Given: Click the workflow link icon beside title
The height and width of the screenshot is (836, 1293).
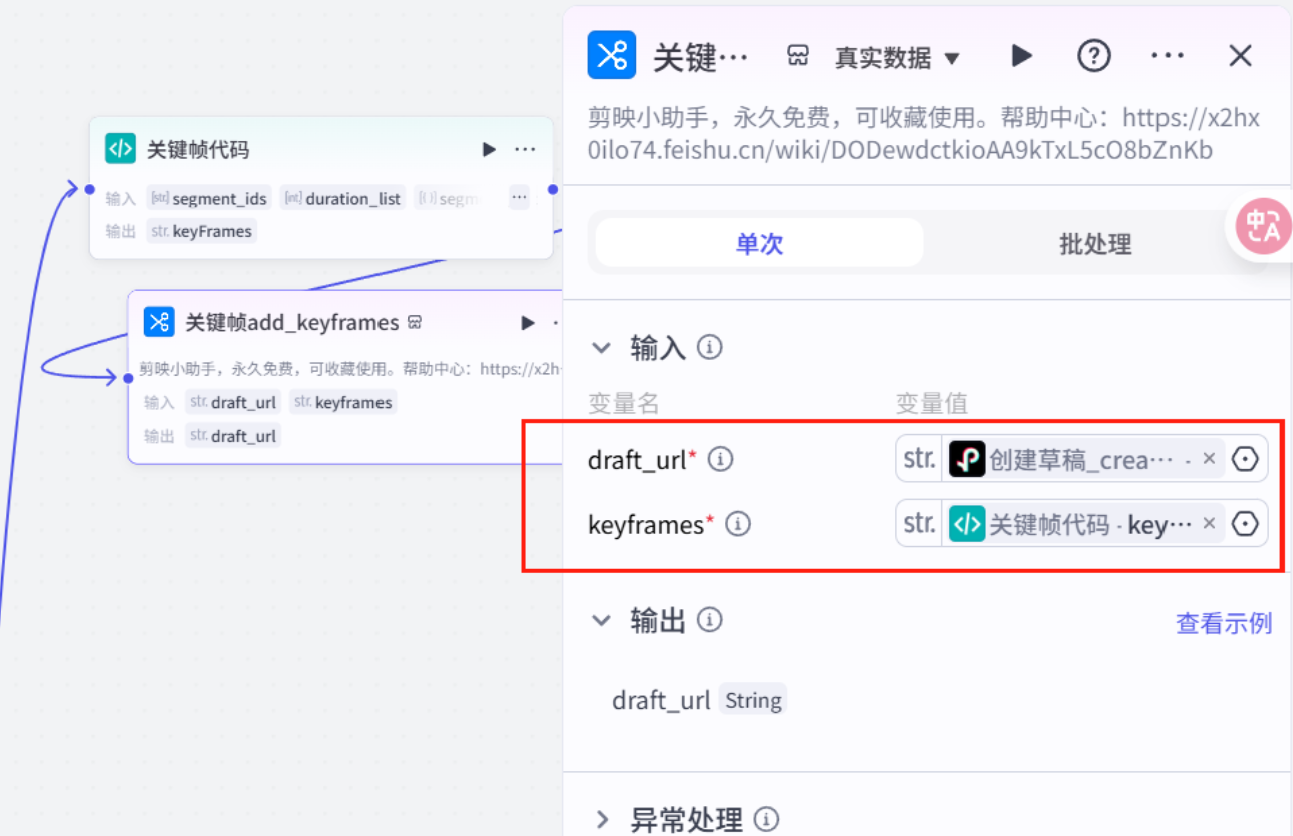Looking at the screenshot, I should point(797,56).
